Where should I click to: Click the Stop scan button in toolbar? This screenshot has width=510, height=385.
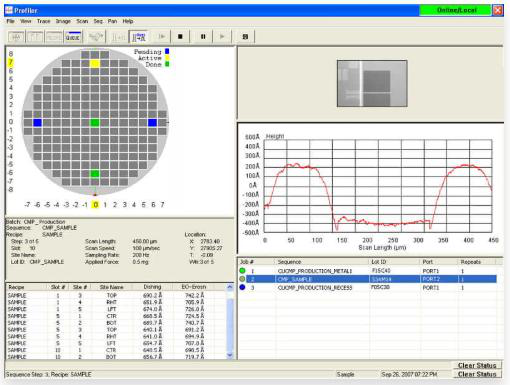180,37
